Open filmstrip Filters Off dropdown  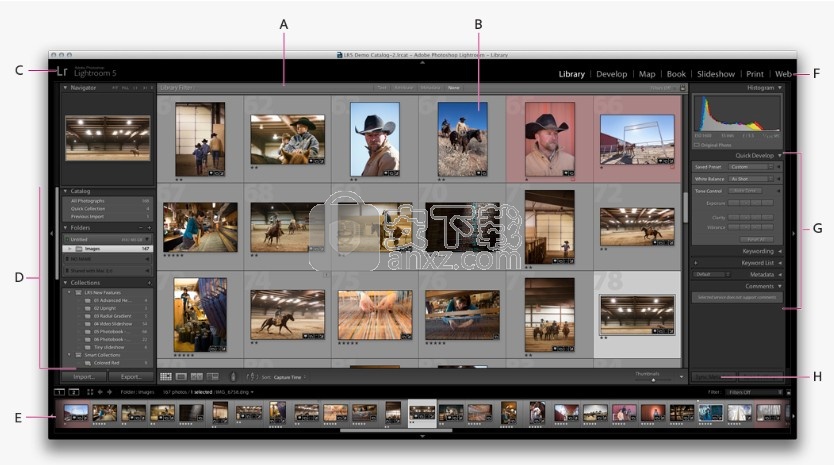[x=754, y=392]
